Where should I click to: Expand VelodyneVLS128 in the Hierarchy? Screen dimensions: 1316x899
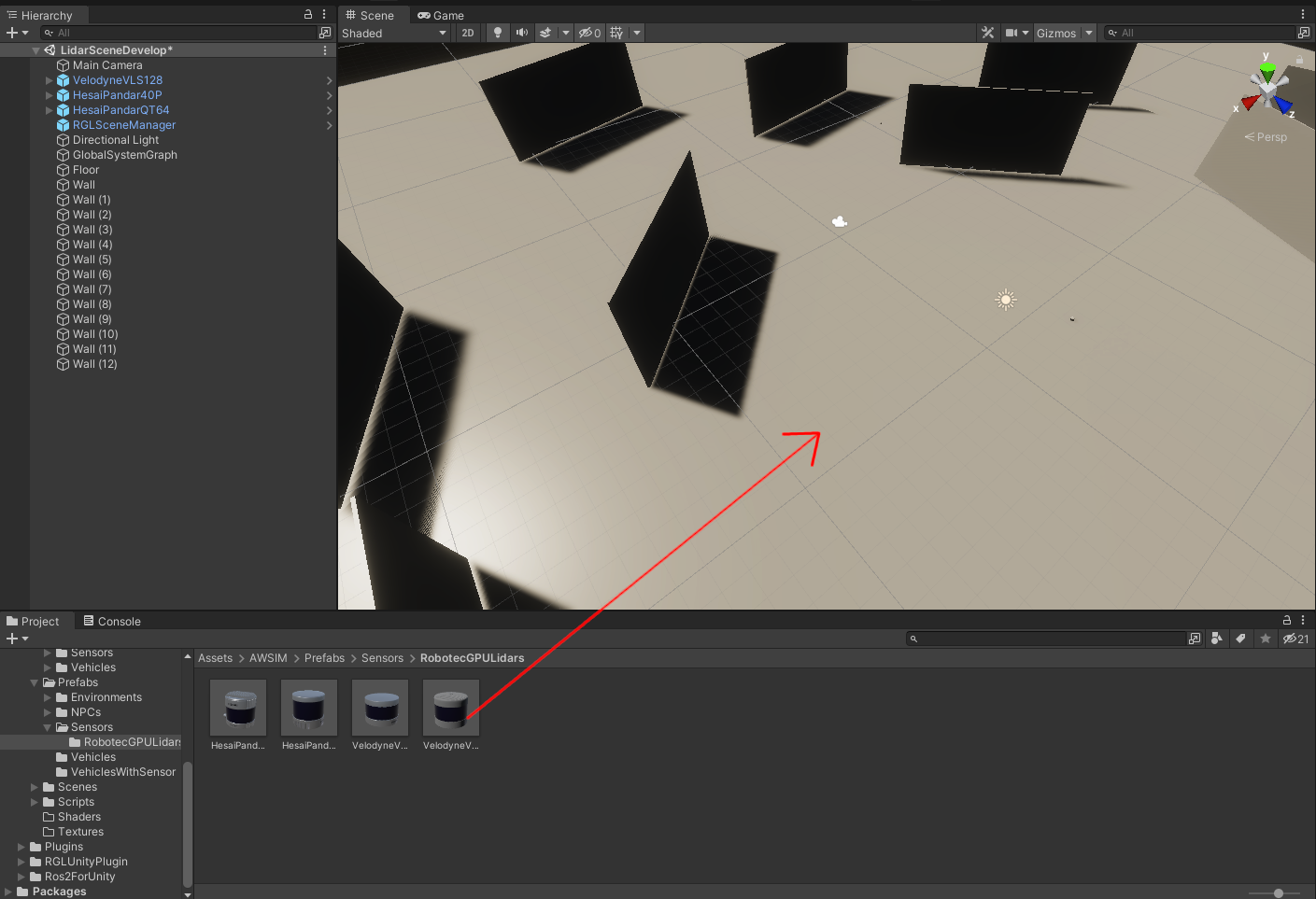tap(50, 80)
